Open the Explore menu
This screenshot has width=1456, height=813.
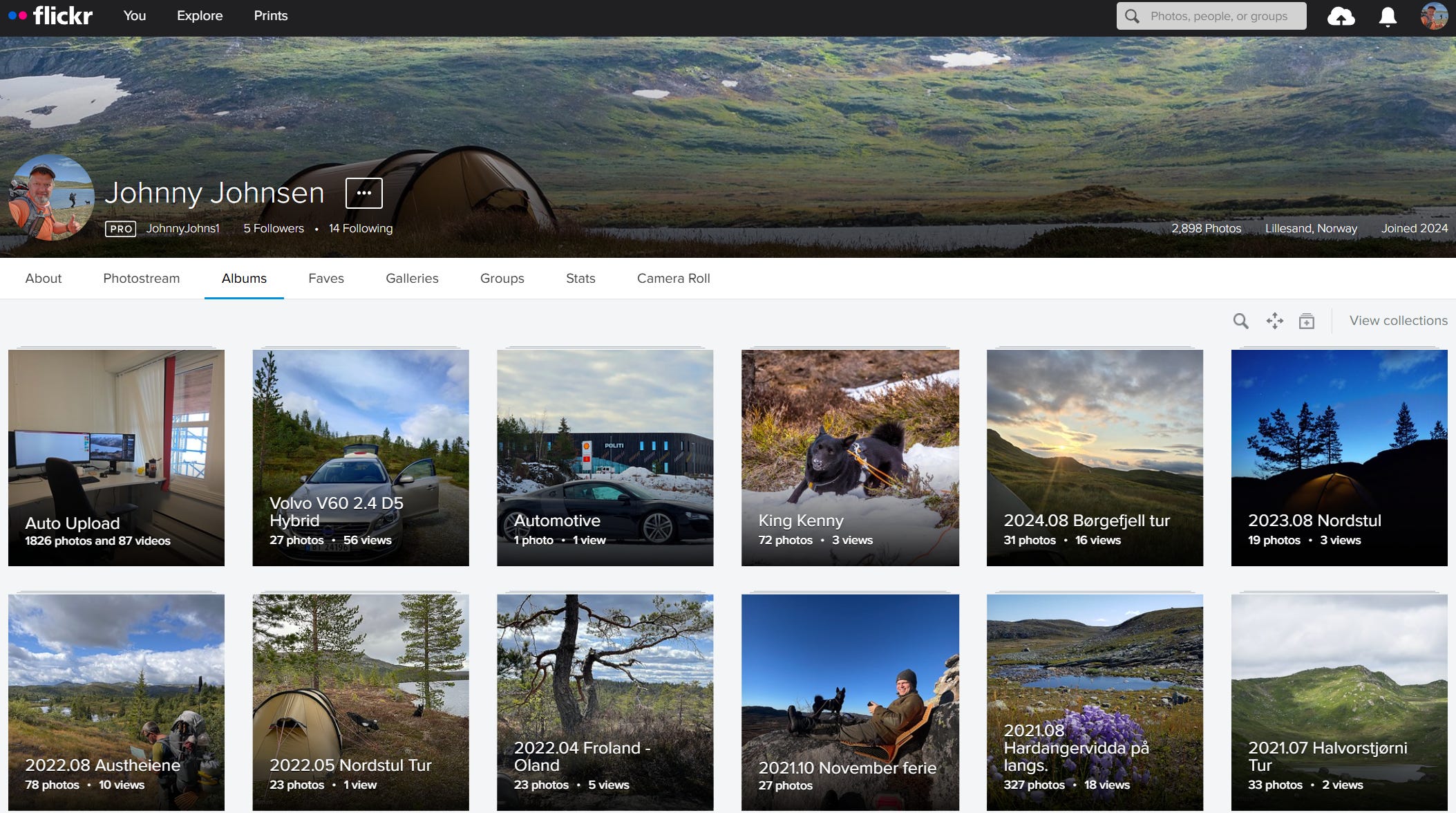point(200,15)
